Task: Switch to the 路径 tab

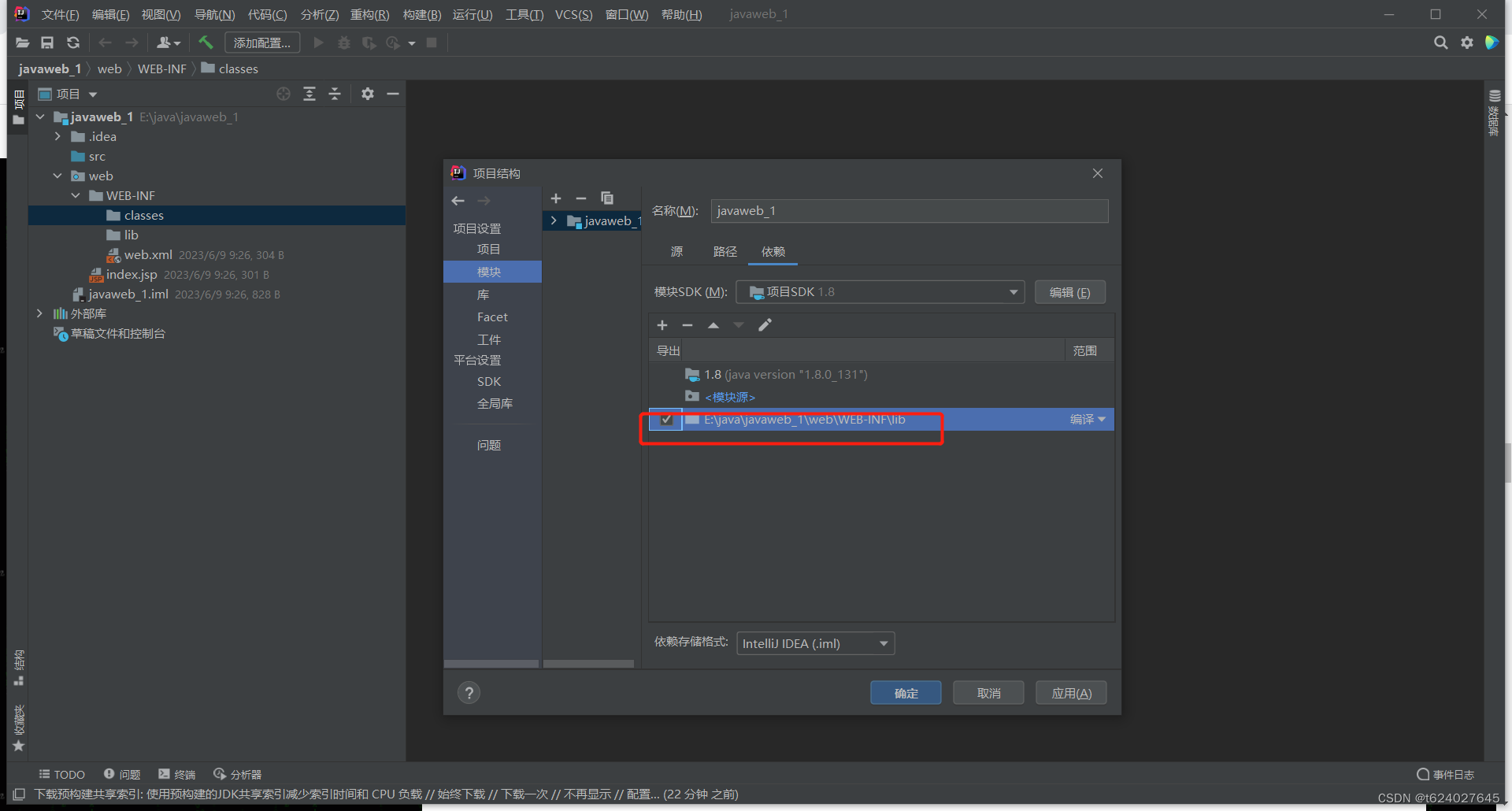Action: point(725,251)
